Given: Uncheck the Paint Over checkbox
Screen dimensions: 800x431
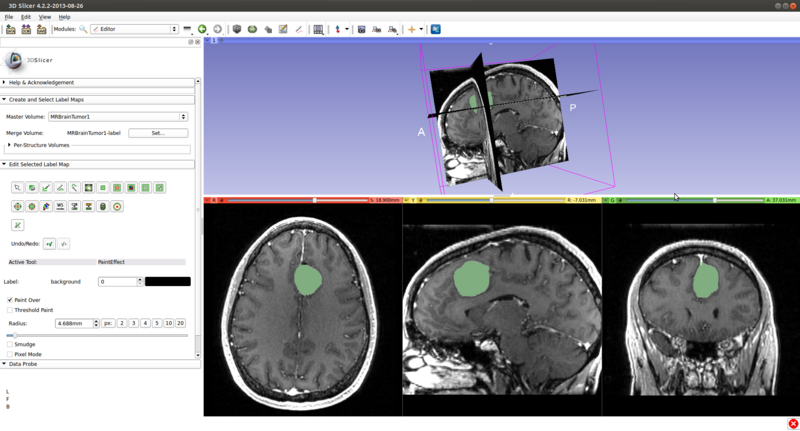Looking at the screenshot, I should [10, 300].
